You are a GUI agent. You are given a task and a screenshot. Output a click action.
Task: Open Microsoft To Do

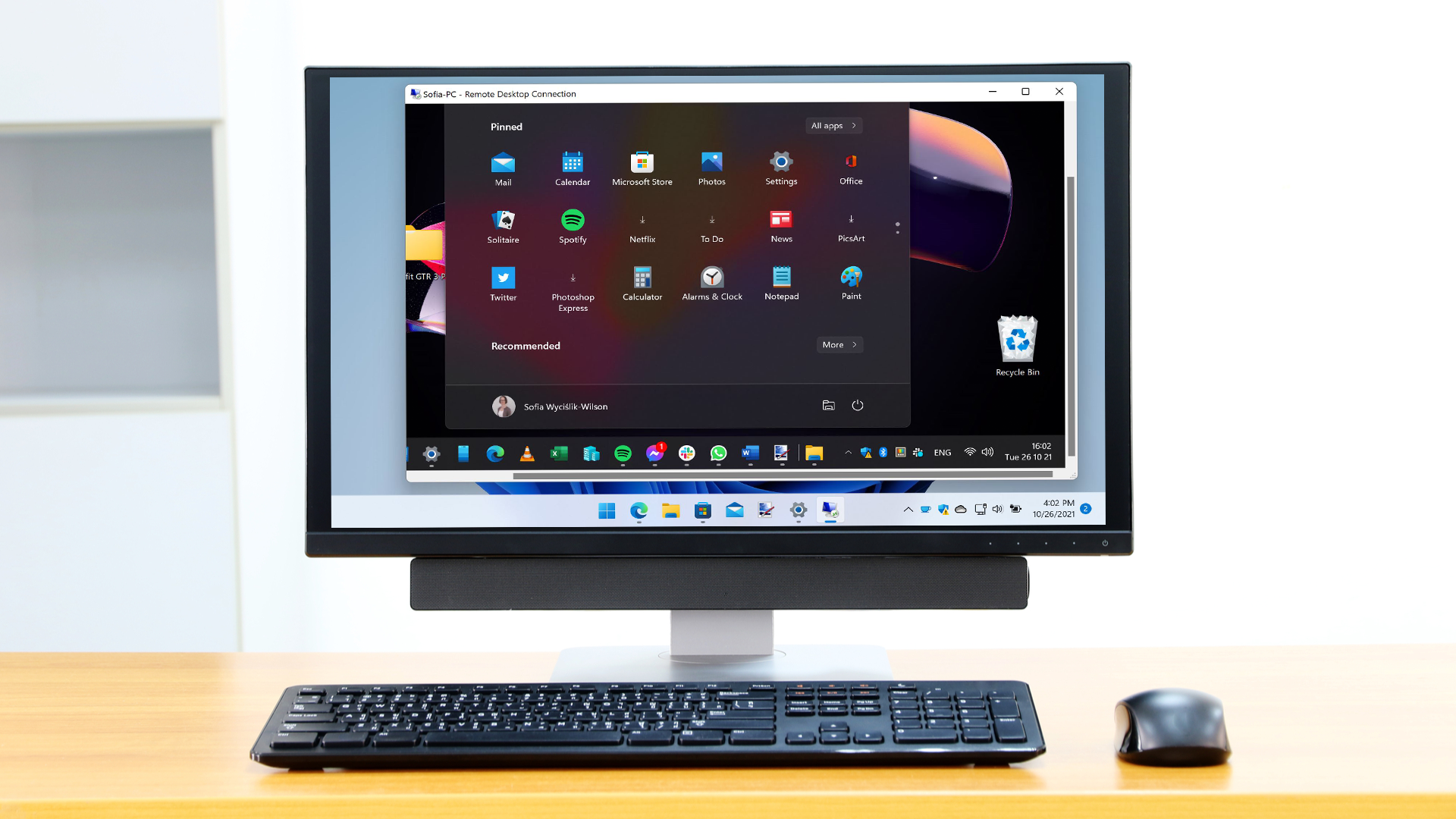(x=711, y=225)
